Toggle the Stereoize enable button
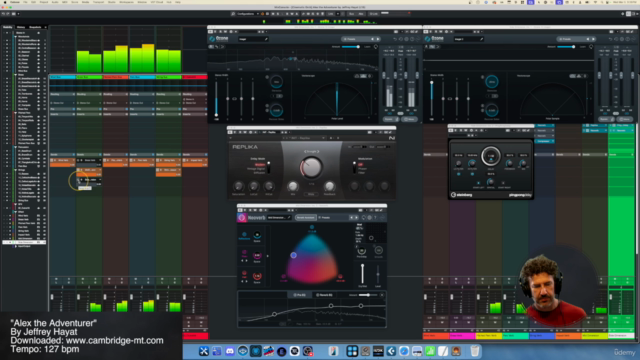 coord(267,77)
